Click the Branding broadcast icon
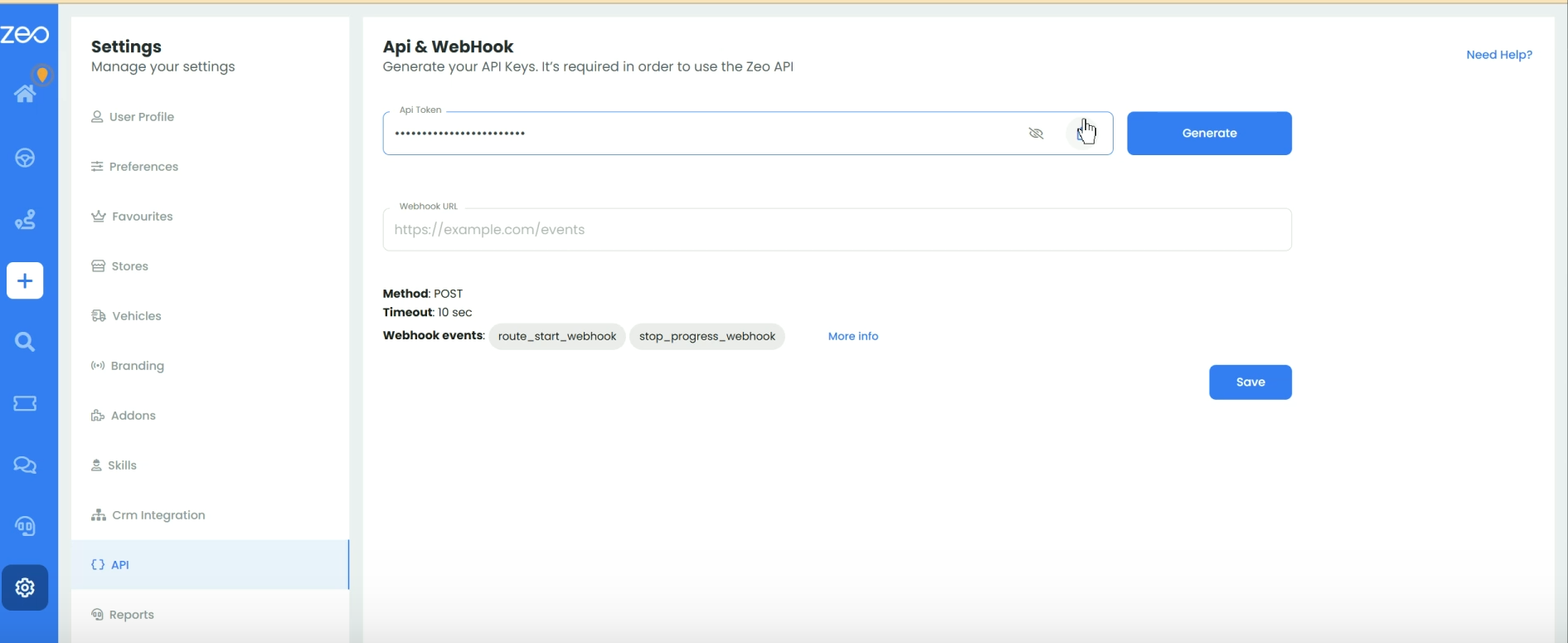This screenshot has height=643, width=1568. click(x=98, y=366)
